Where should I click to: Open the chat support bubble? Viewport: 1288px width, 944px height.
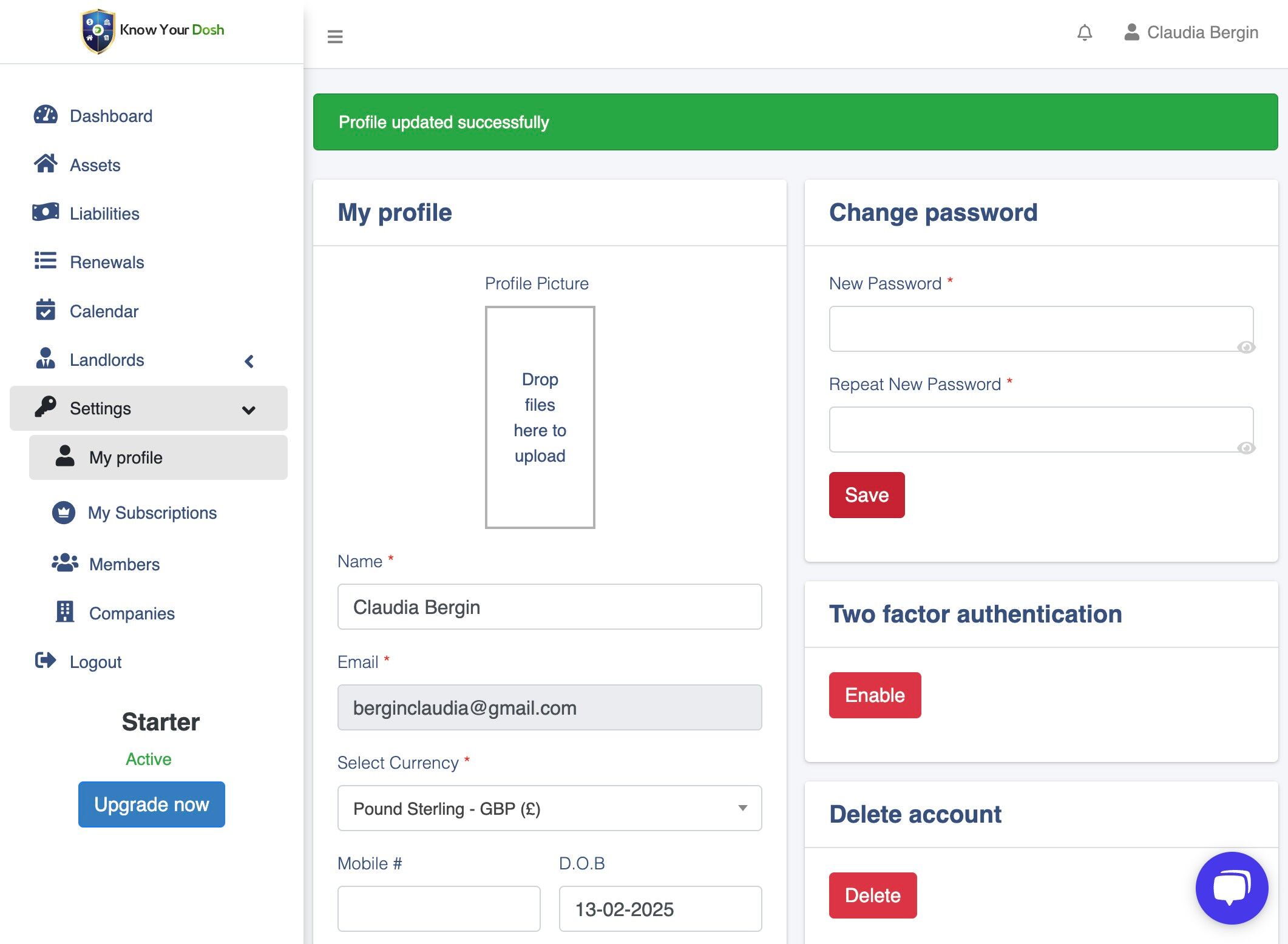pyautogui.click(x=1232, y=888)
